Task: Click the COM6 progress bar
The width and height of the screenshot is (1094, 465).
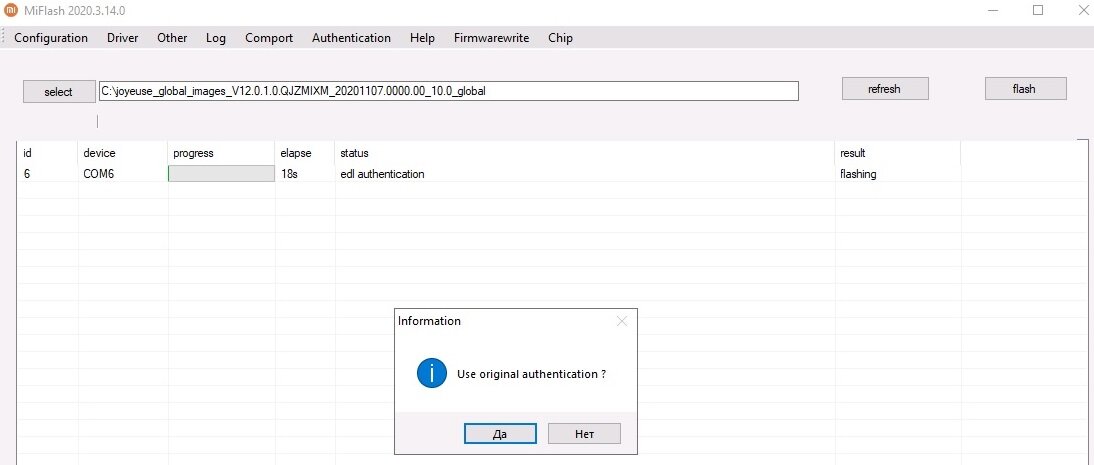Action: (x=222, y=174)
